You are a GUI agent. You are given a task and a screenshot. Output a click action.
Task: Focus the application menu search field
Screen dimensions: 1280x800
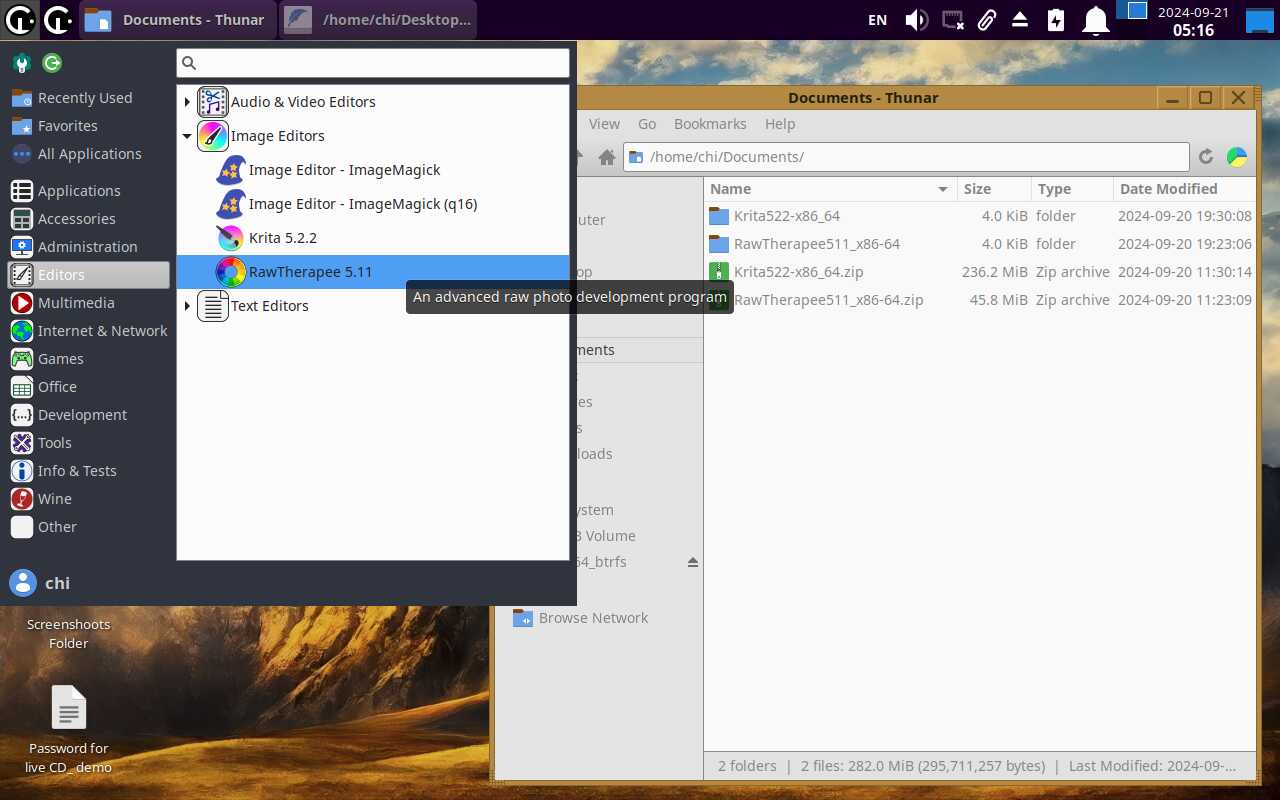[x=373, y=63]
